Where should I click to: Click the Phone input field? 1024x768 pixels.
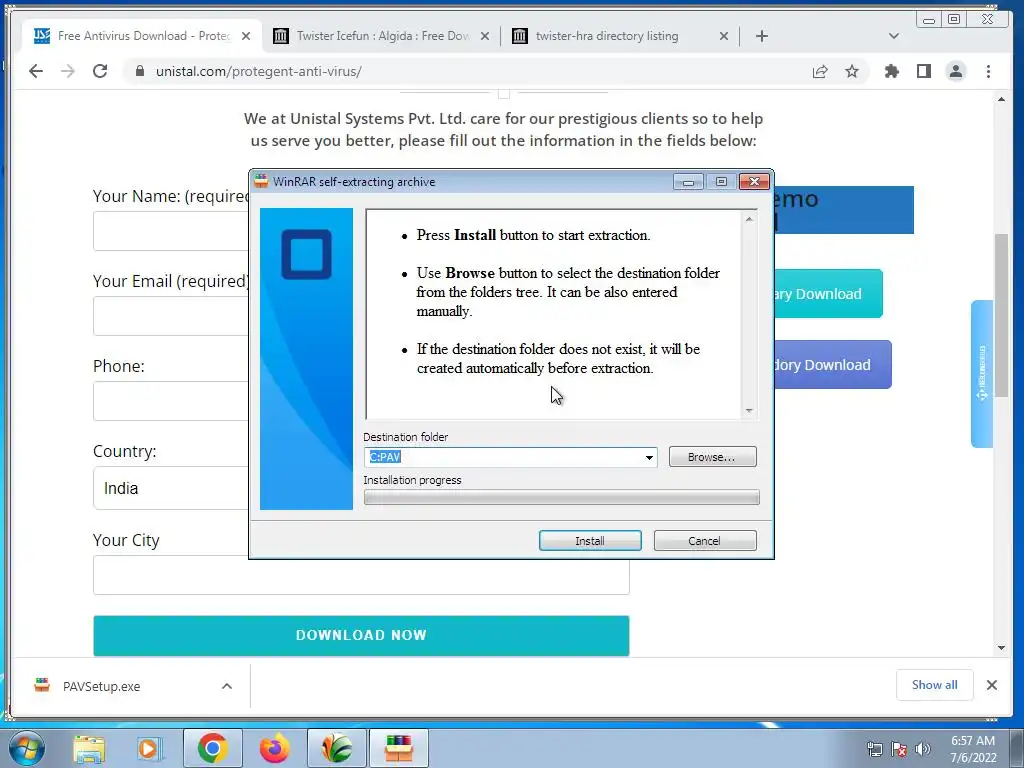pos(171,401)
